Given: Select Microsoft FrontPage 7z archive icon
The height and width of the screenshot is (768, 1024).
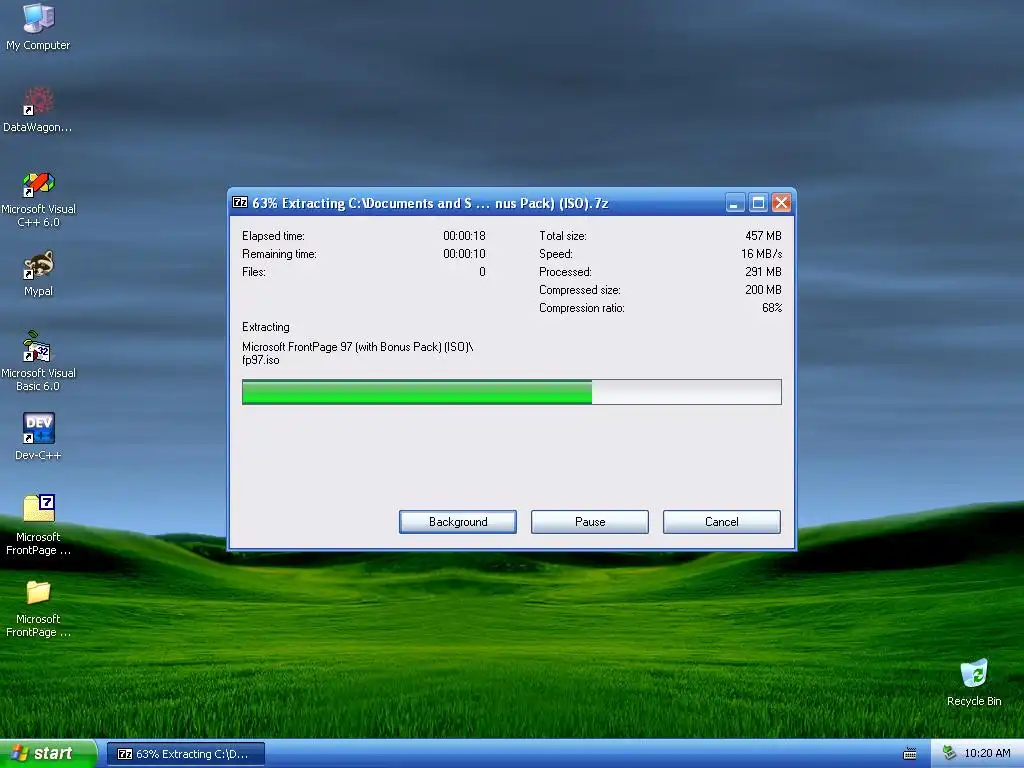Looking at the screenshot, I should click(x=38, y=524).
